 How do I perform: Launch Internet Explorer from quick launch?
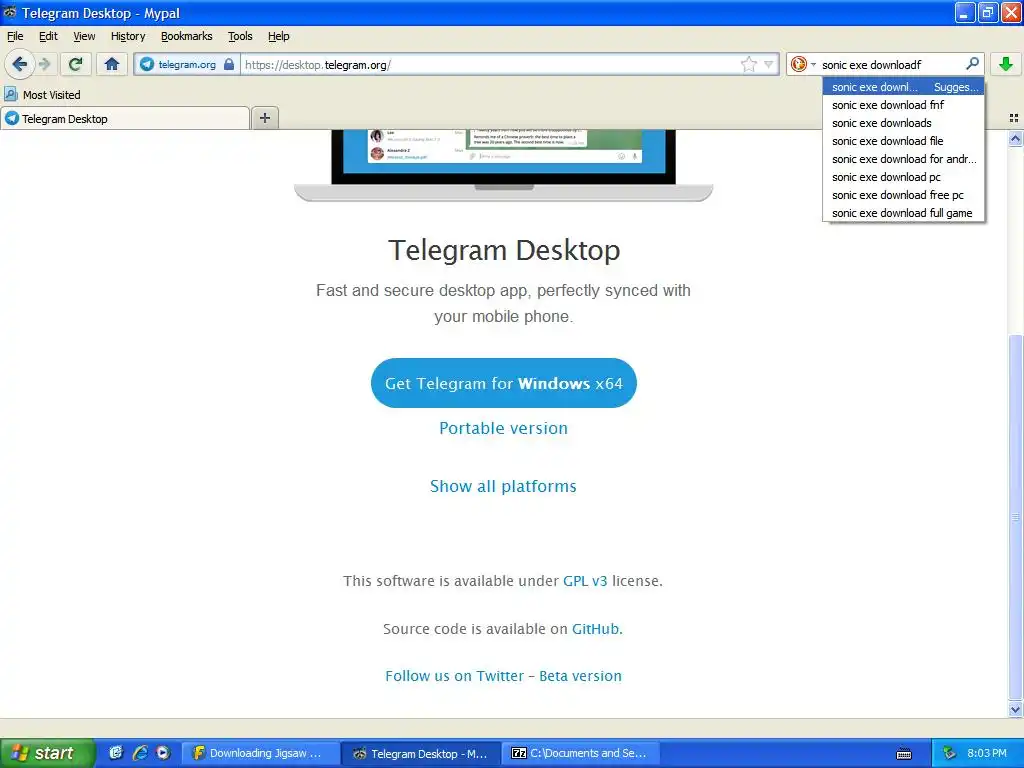pyautogui.click(x=140, y=753)
